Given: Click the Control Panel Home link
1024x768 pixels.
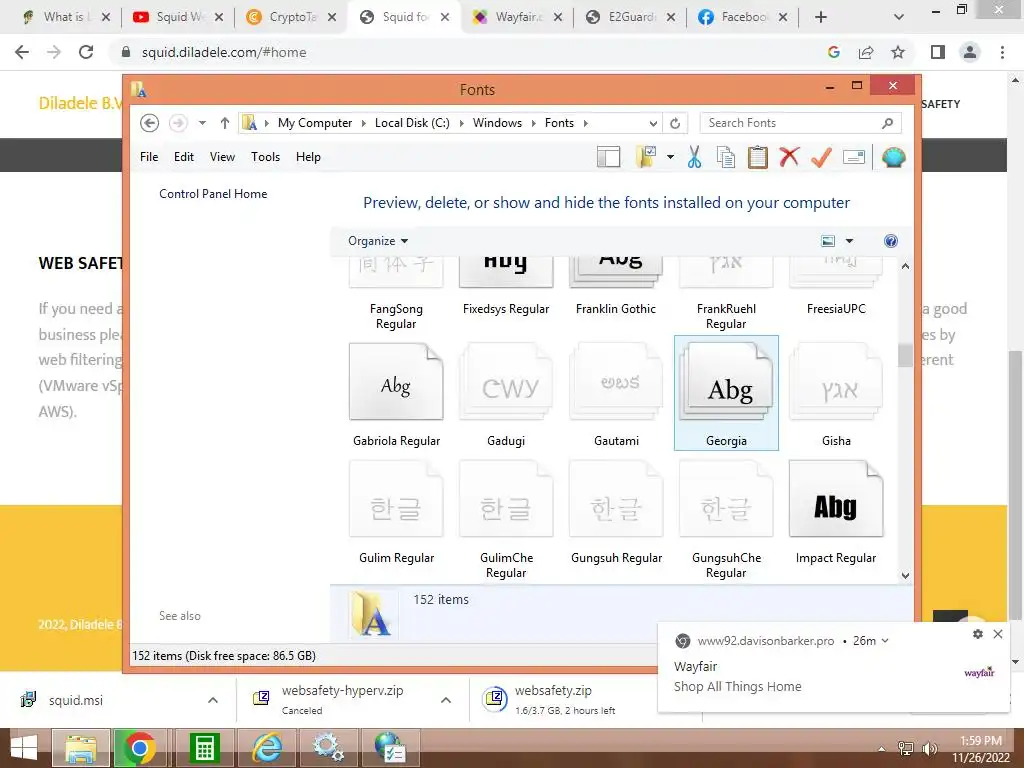Looking at the screenshot, I should [213, 194].
